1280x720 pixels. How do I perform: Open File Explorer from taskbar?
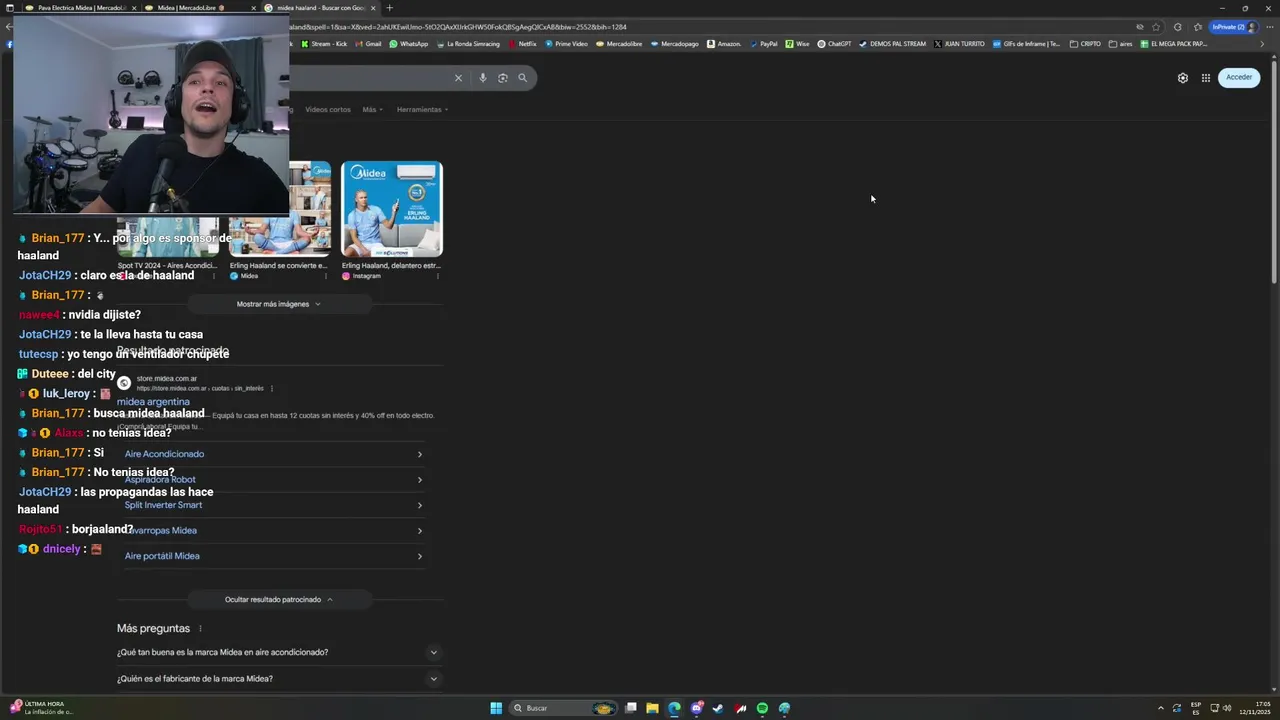click(652, 708)
